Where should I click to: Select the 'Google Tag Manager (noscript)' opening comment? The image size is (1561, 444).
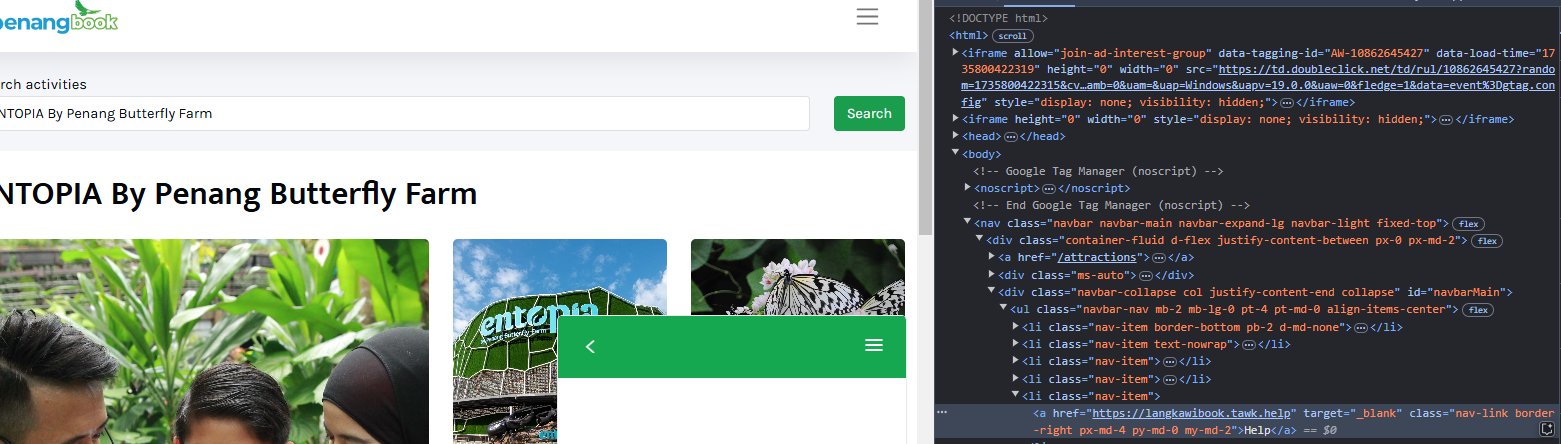[x=1098, y=171]
